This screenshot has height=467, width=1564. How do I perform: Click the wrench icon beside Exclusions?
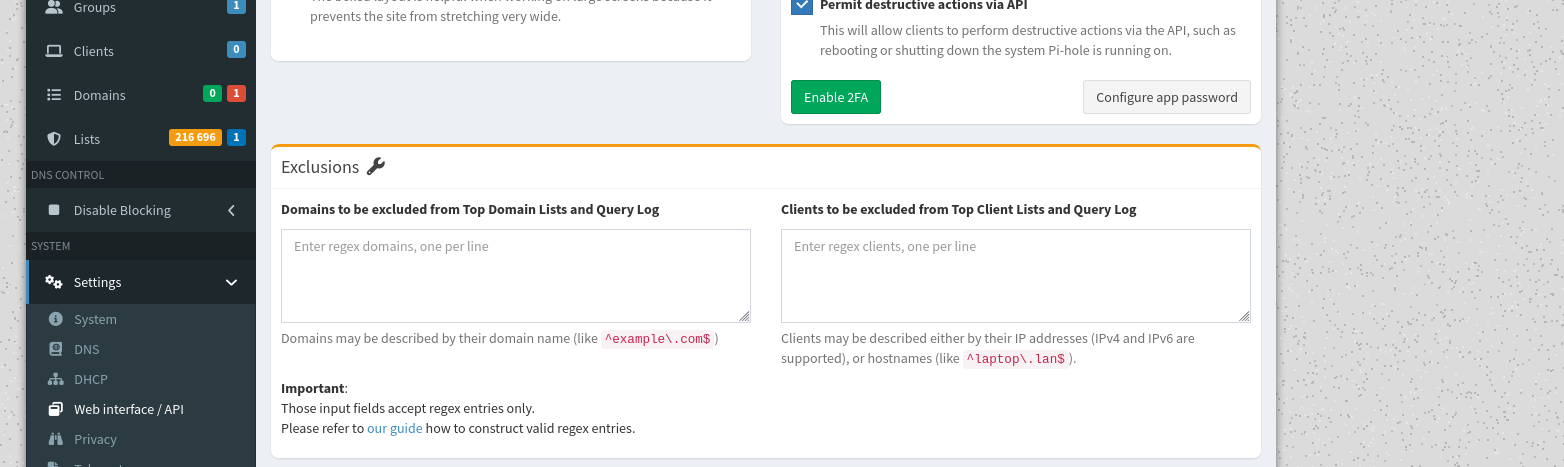pos(376,167)
